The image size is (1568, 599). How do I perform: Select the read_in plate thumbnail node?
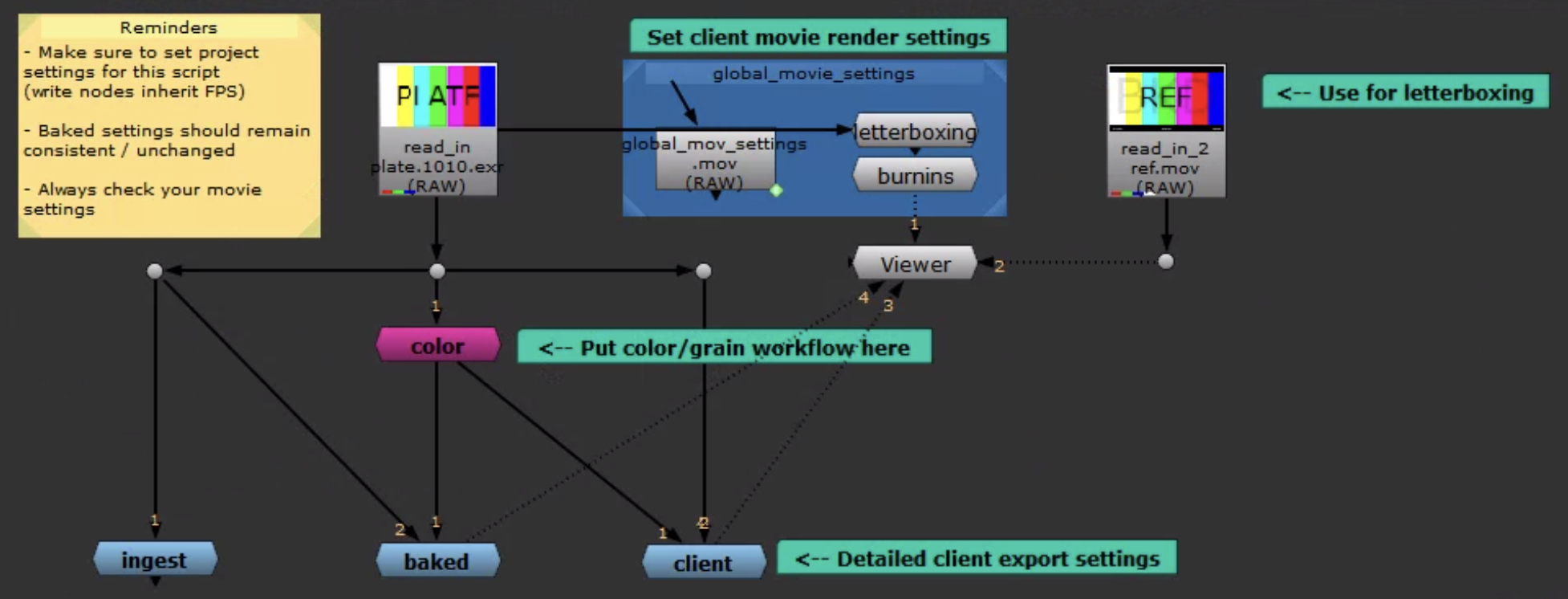[x=437, y=128]
